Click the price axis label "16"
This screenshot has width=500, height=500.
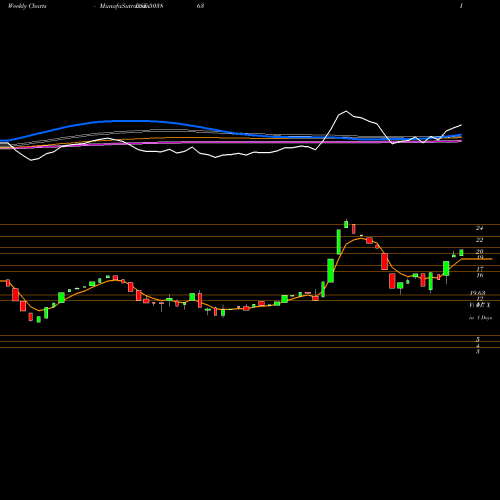[480, 275]
